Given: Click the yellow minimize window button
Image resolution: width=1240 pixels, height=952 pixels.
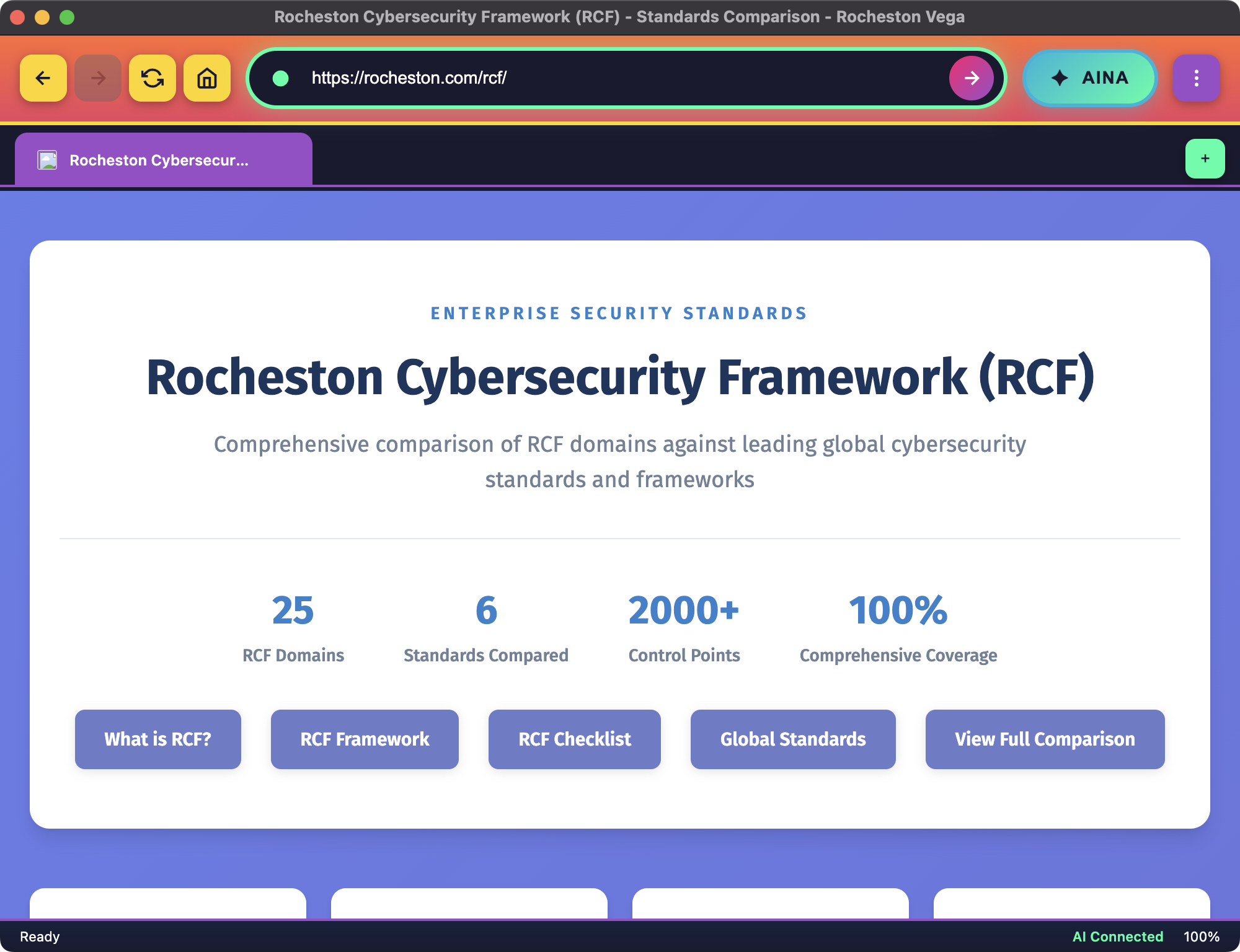Looking at the screenshot, I should coord(42,17).
